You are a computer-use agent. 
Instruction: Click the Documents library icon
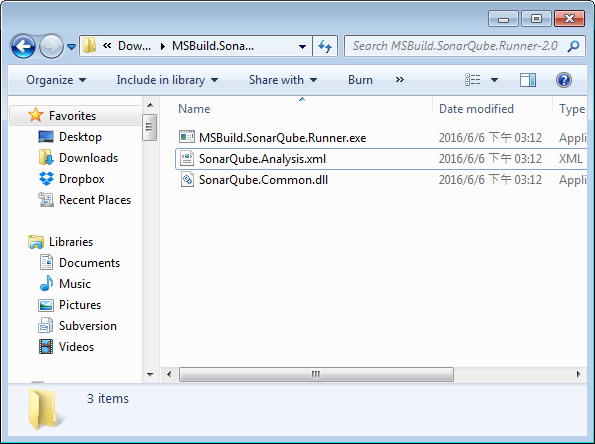tap(46, 263)
